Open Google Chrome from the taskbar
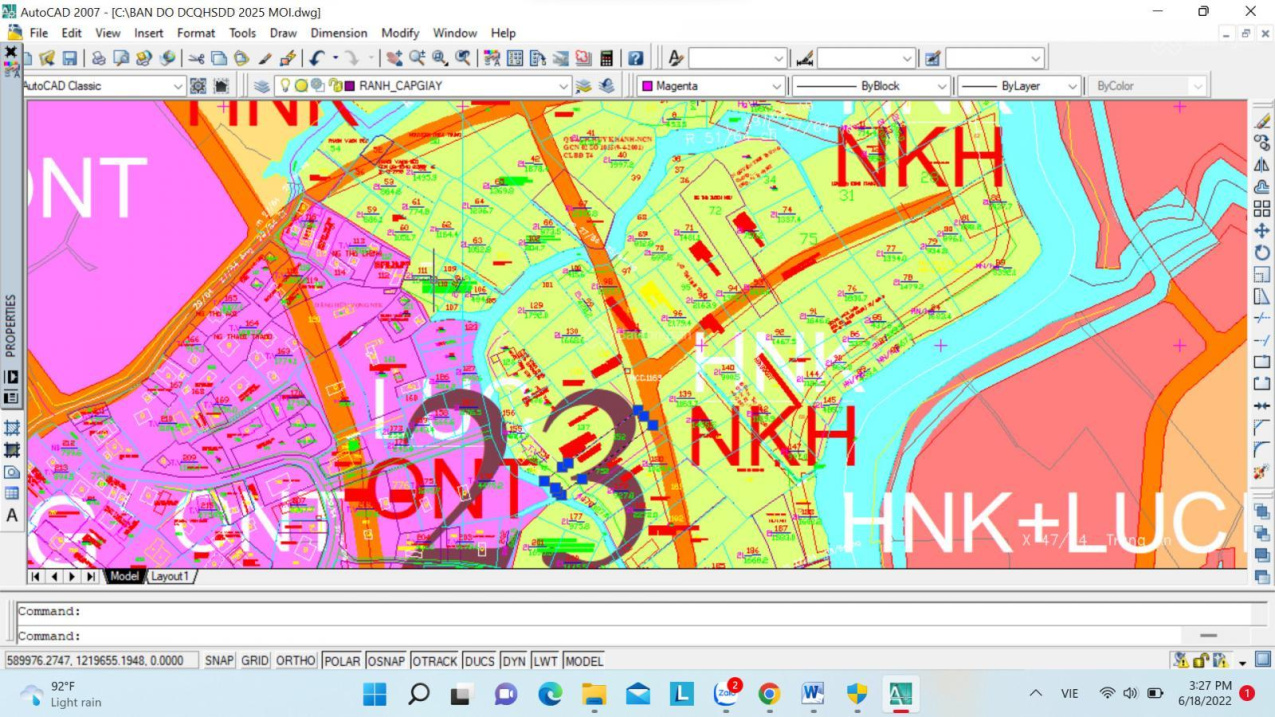The image size is (1275, 717). [768, 693]
